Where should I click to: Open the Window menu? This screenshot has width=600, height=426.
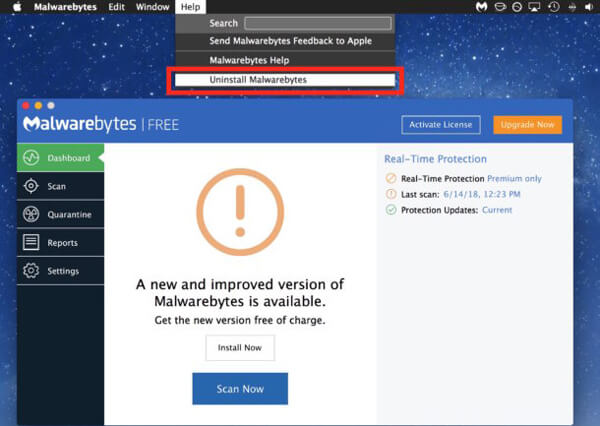152,7
